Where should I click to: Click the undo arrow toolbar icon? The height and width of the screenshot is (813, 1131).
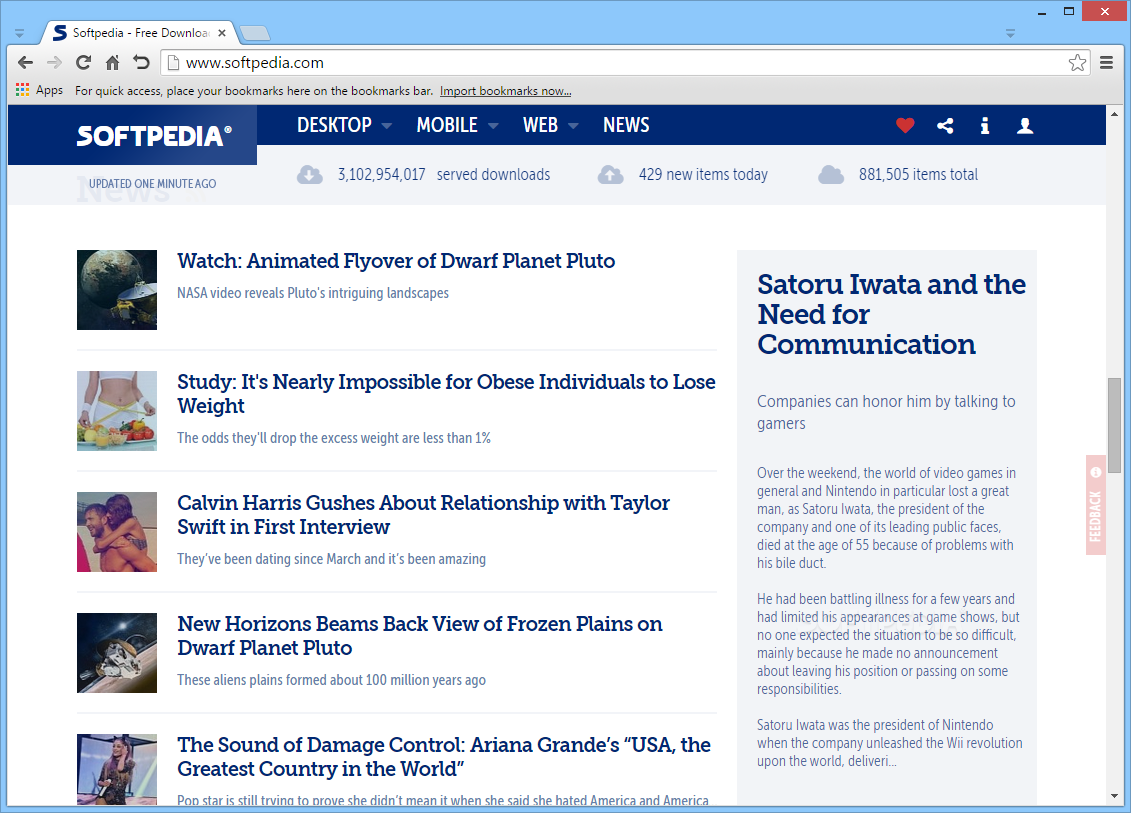click(x=141, y=63)
